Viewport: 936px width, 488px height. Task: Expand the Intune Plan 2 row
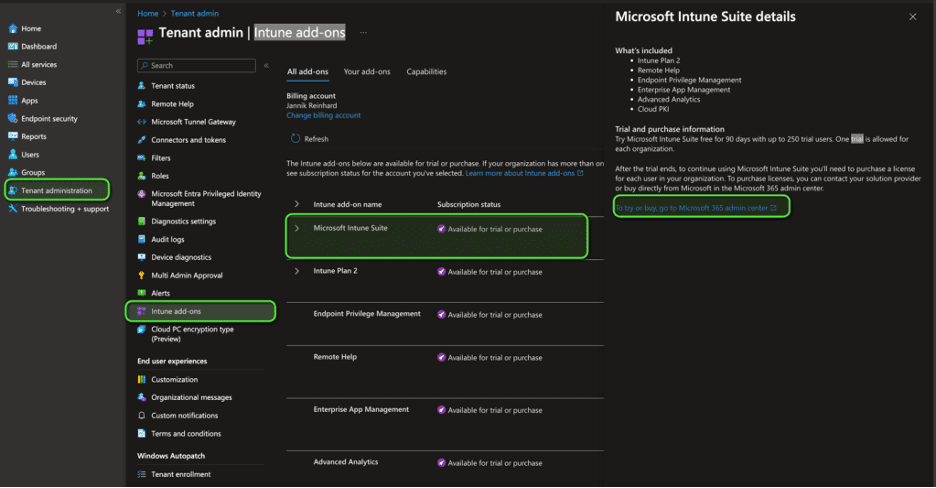(297, 271)
